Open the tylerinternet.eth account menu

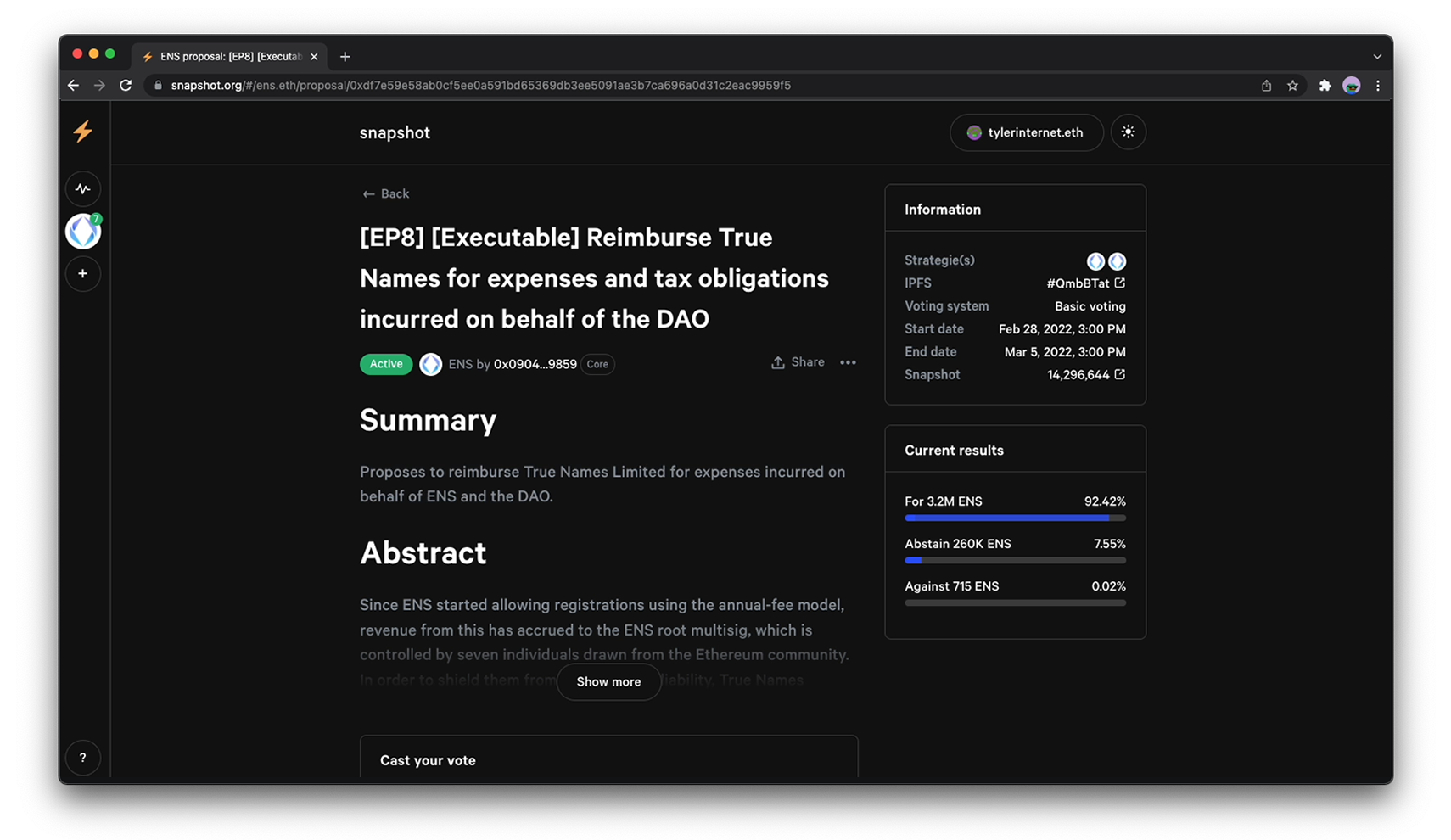point(1026,132)
